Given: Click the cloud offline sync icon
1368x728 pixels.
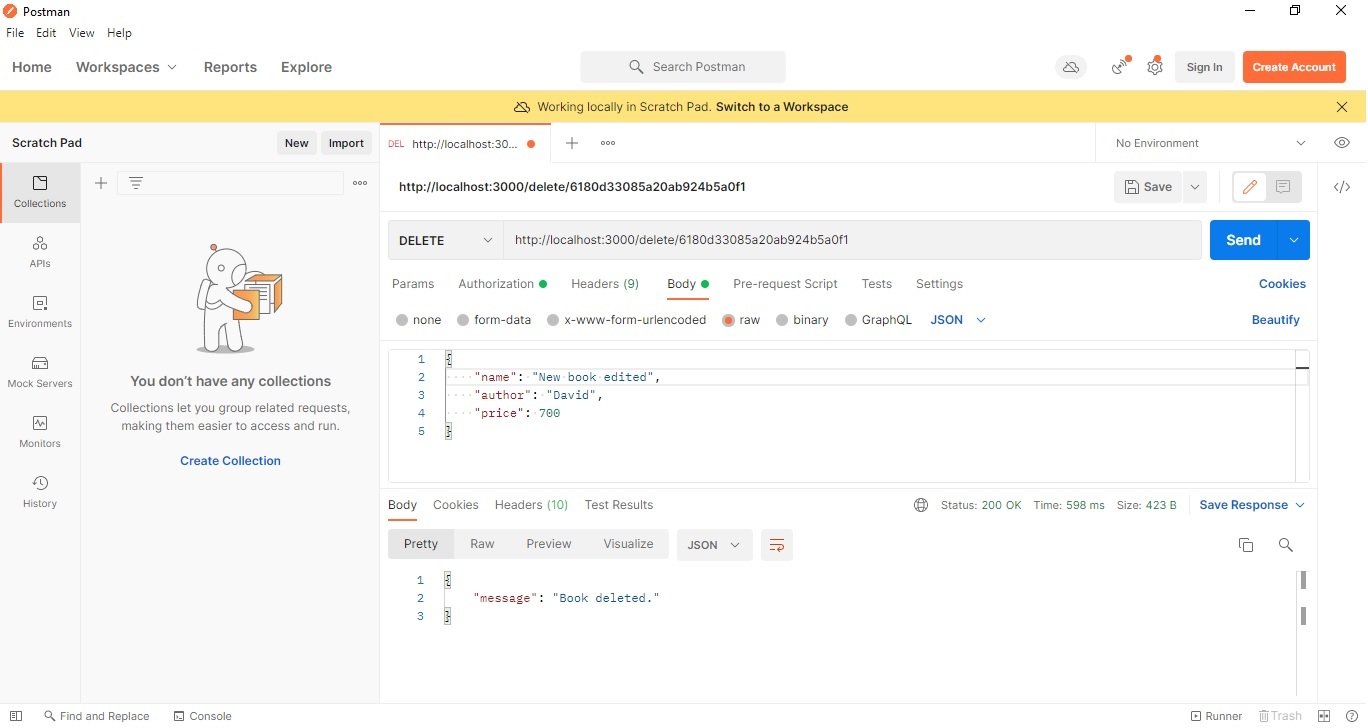Looking at the screenshot, I should point(1071,67).
